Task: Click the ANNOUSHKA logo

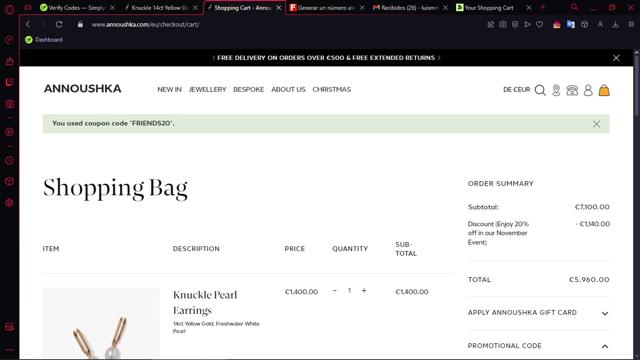Action: [x=82, y=89]
